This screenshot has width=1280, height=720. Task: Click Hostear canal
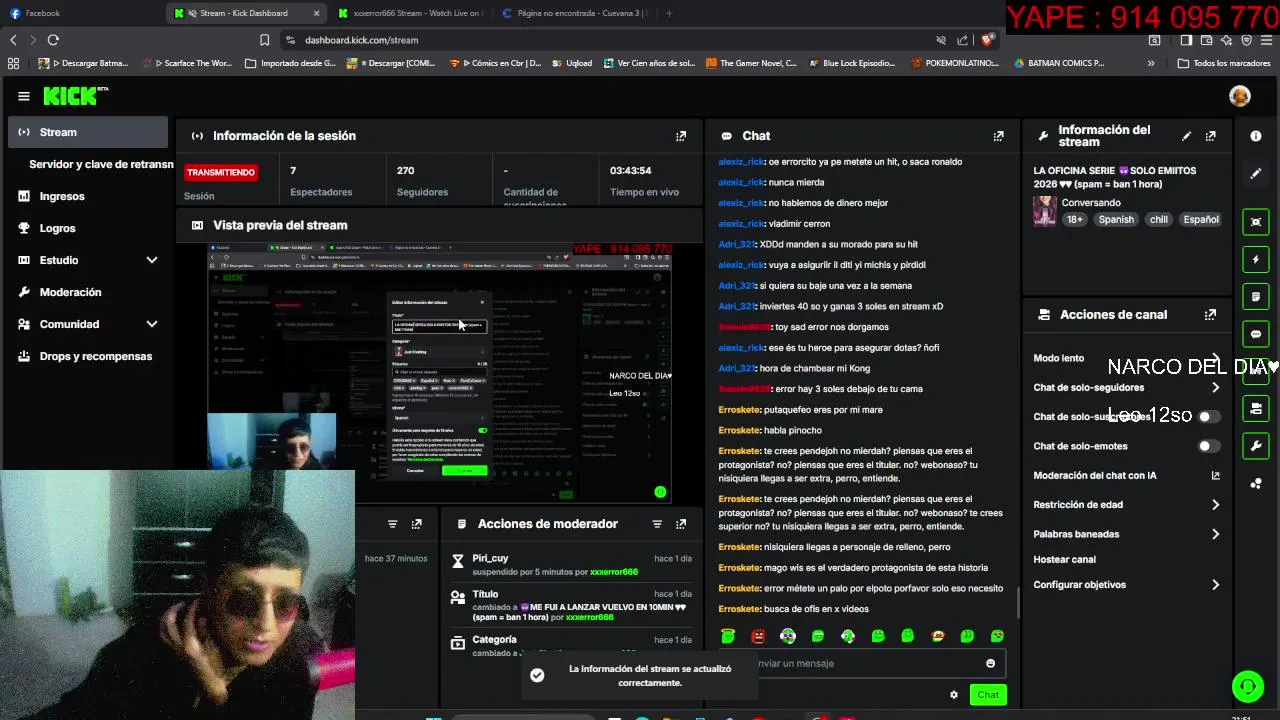click(x=1064, y=560)
